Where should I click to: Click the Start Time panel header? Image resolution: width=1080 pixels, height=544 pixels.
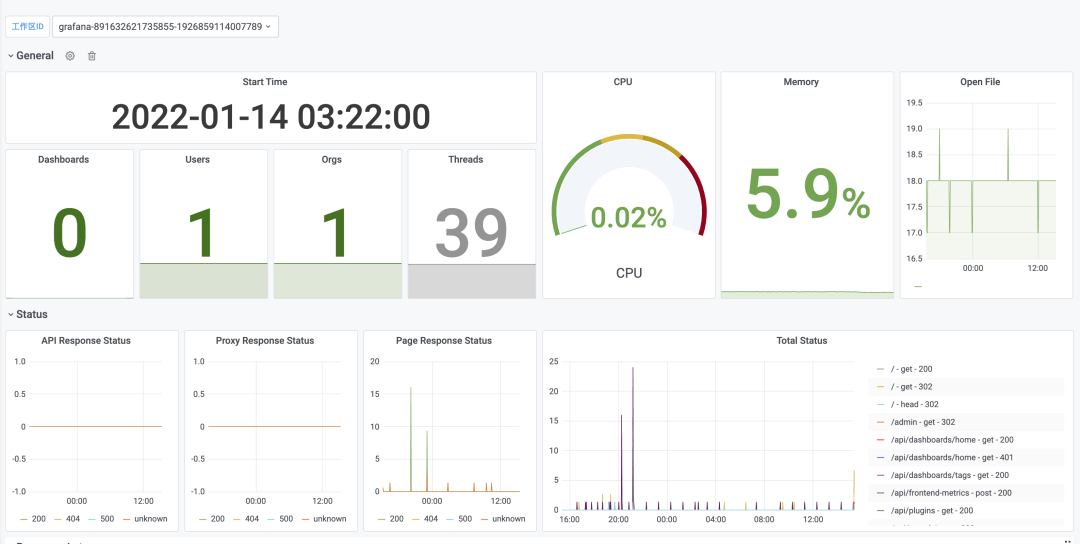click(x=265, y=82)
